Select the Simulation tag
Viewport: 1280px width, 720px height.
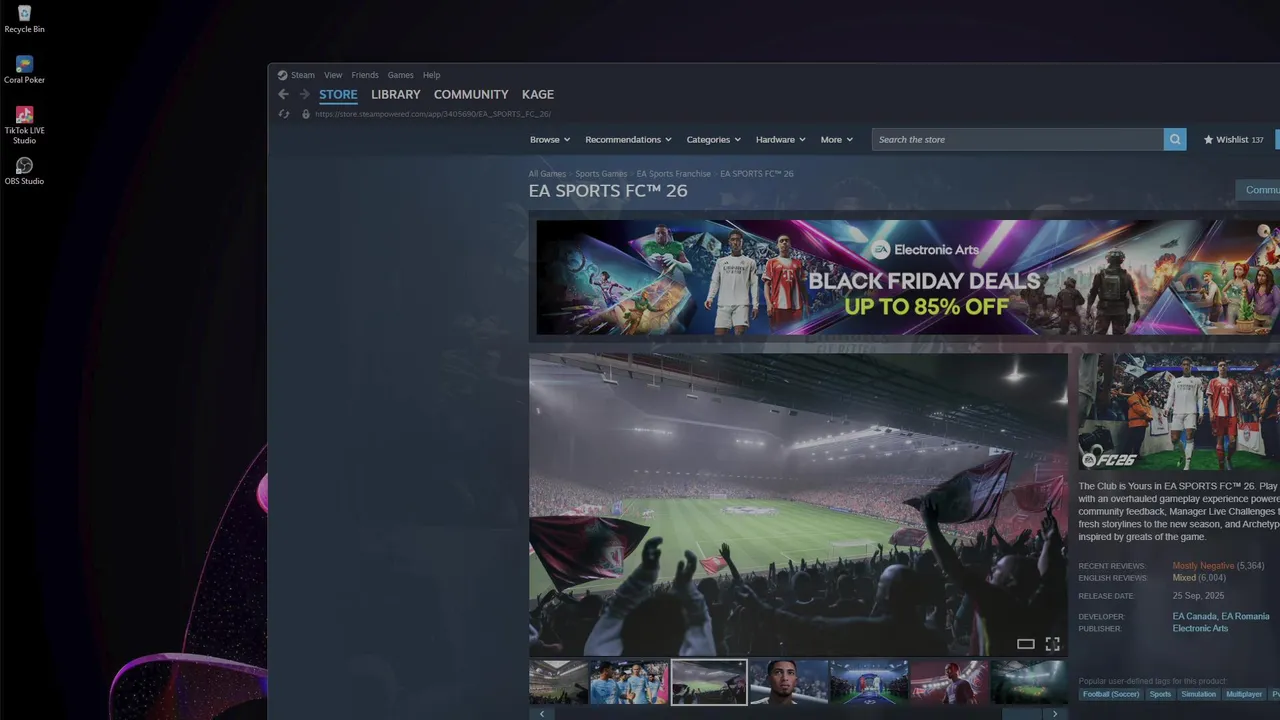1198,694
